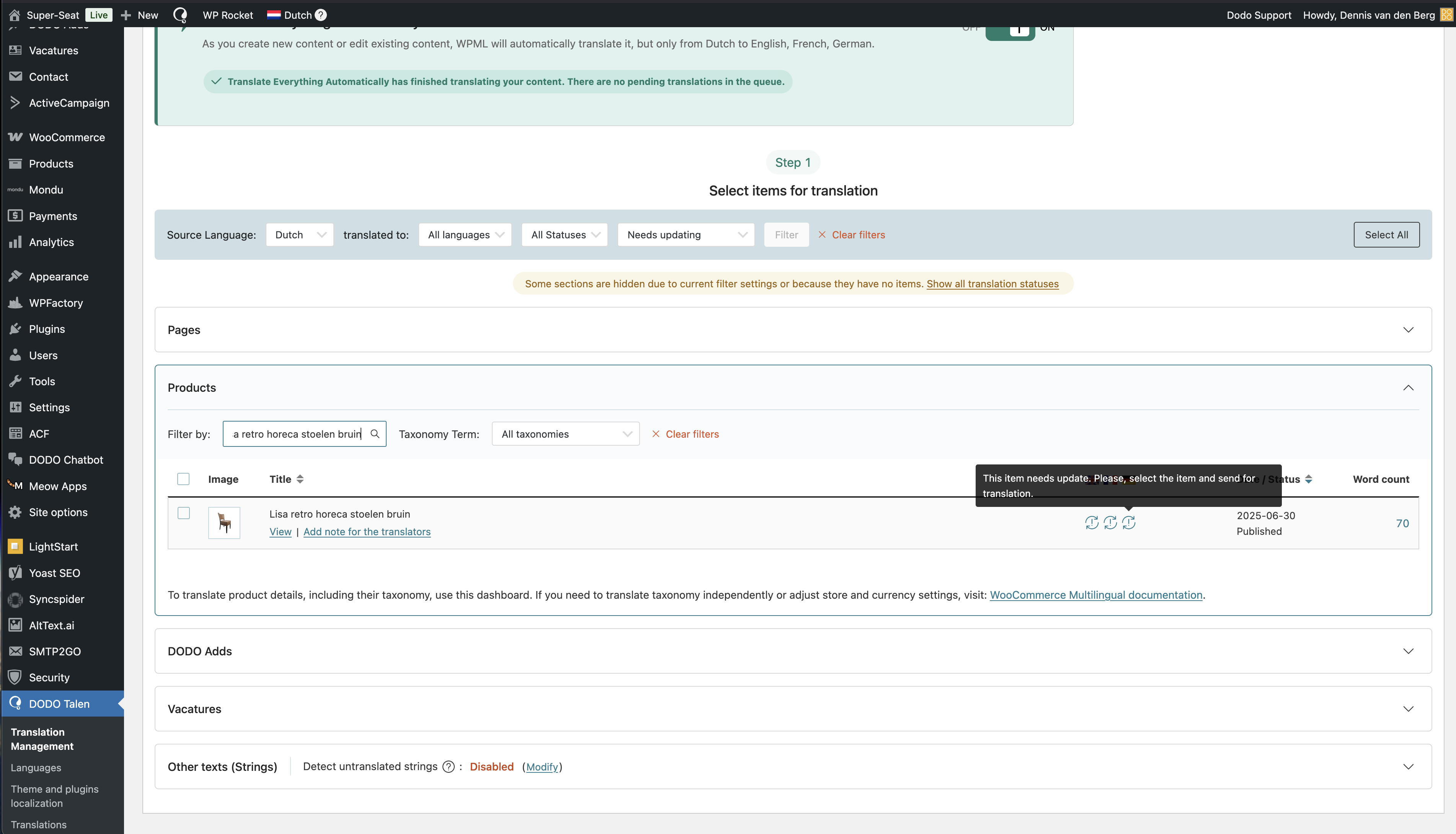Click Show all translation statuses link

pos(992,283)
